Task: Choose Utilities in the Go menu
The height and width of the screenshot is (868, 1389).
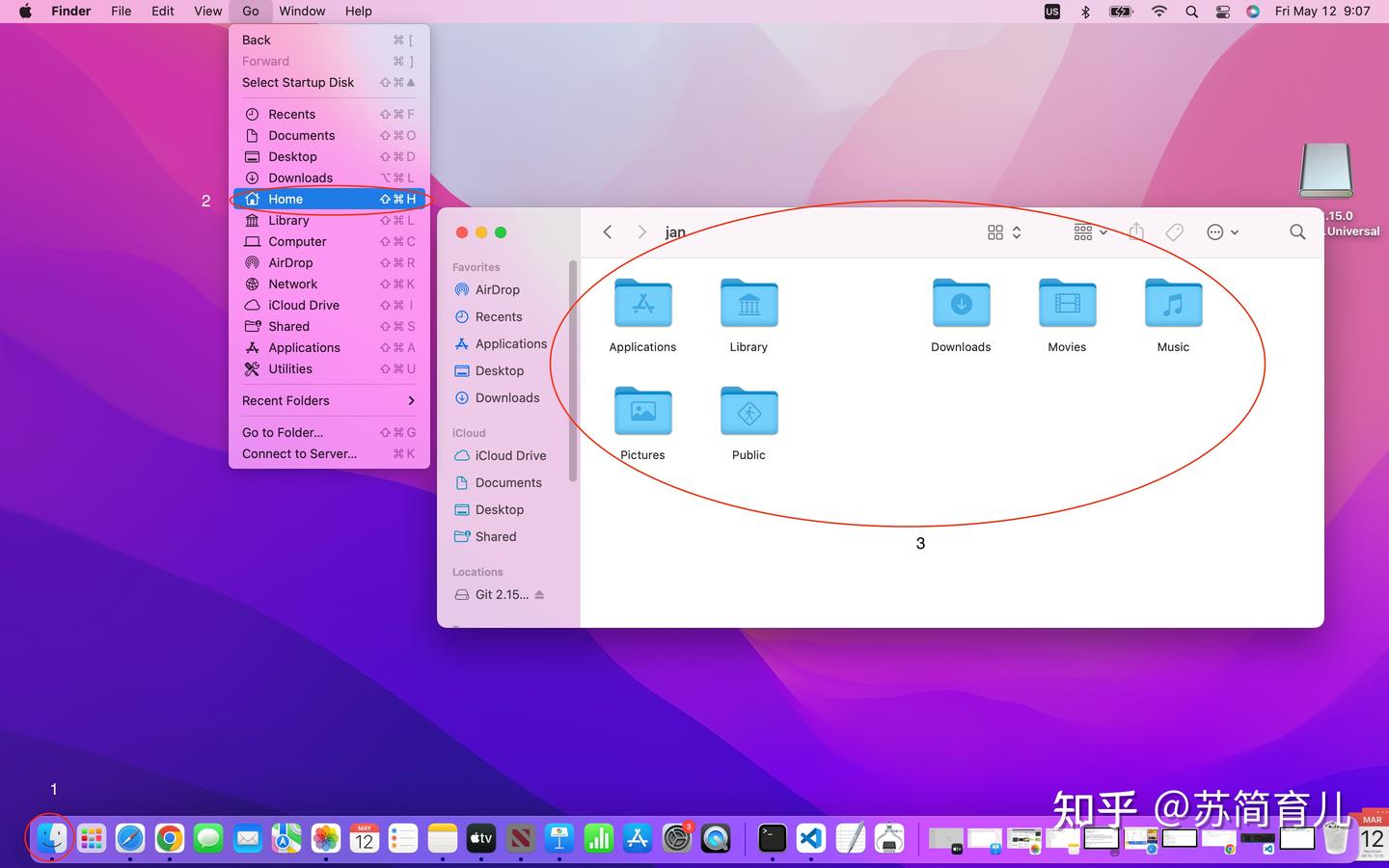Action: pos(329,368)
